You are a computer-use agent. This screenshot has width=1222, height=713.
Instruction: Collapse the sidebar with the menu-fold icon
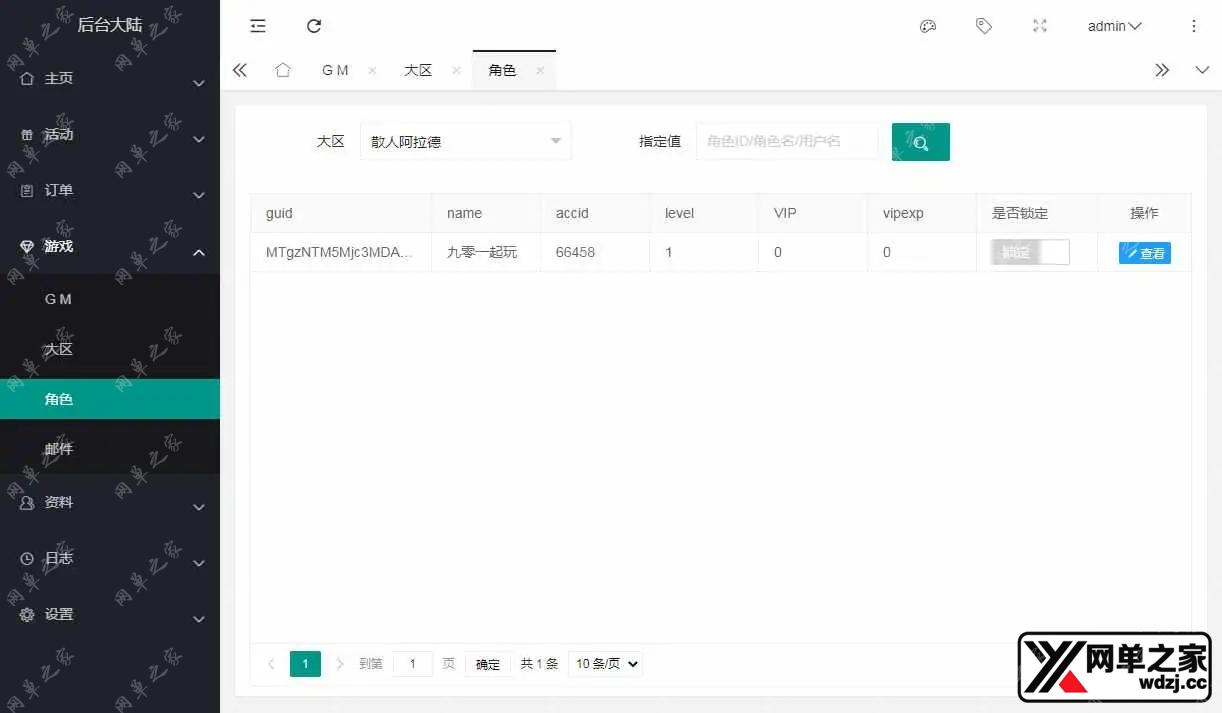tap(258, 26)
